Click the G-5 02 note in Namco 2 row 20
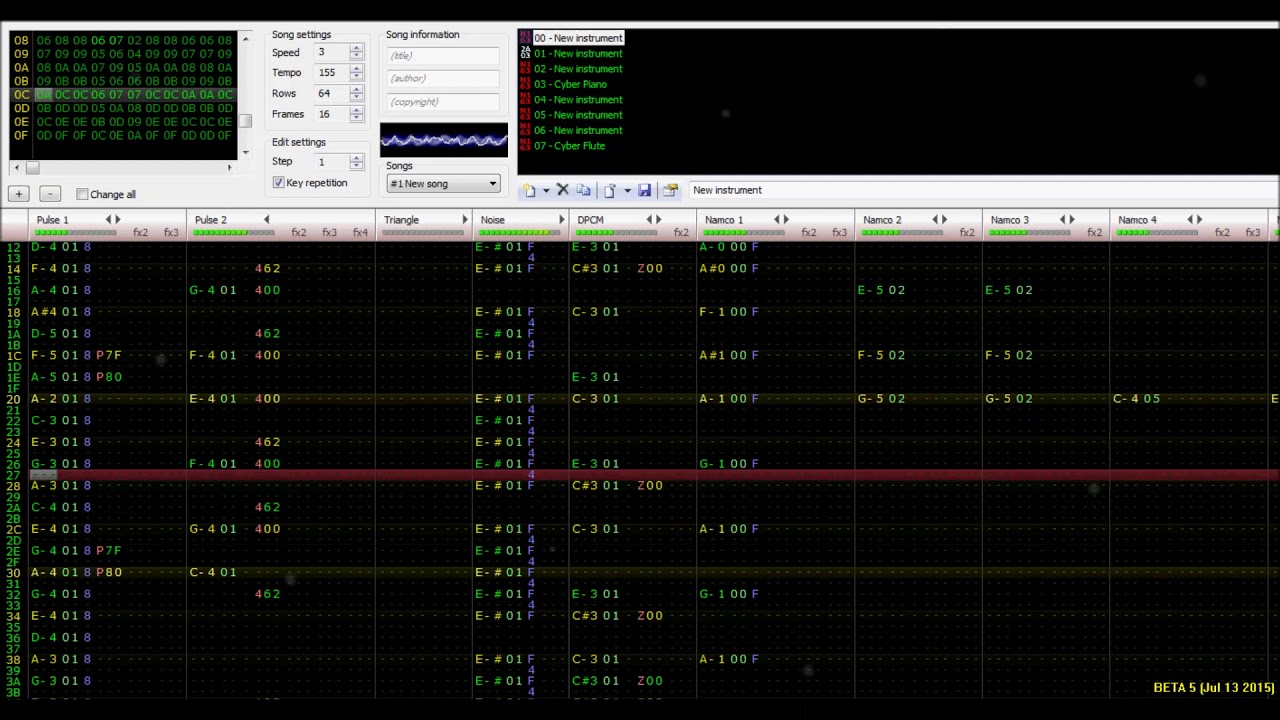Screen dimensions: 1280x720 tap(881, 399)
